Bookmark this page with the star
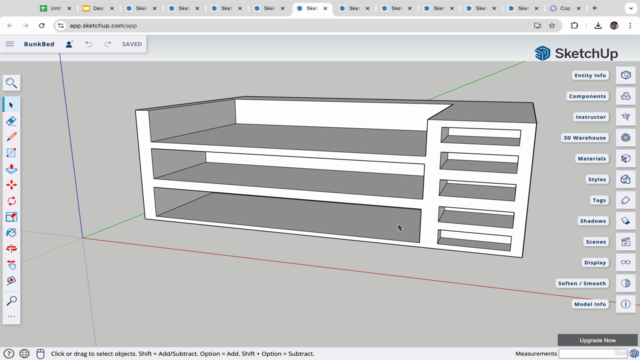 point(552,25)
